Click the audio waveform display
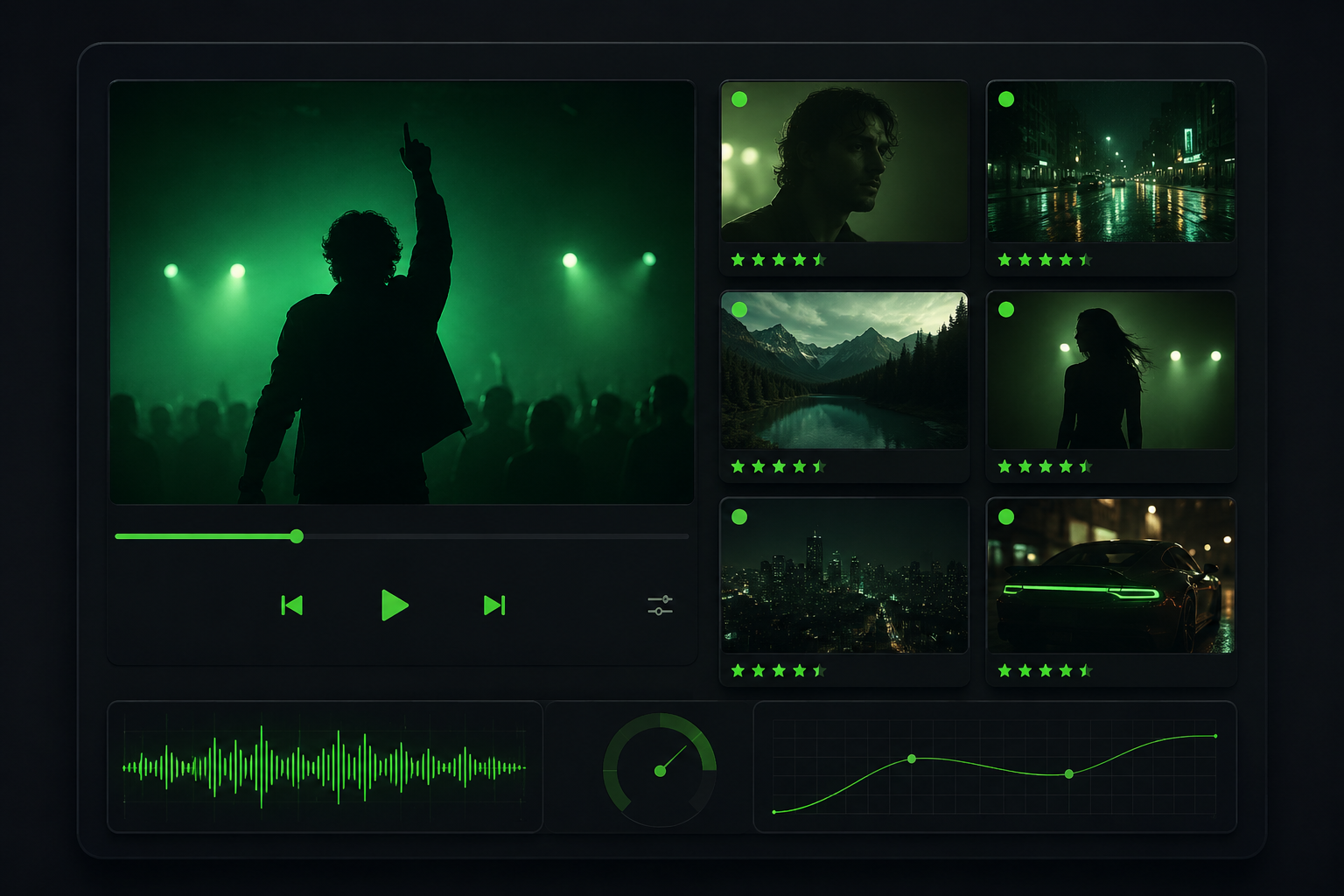 click(325, 767)
